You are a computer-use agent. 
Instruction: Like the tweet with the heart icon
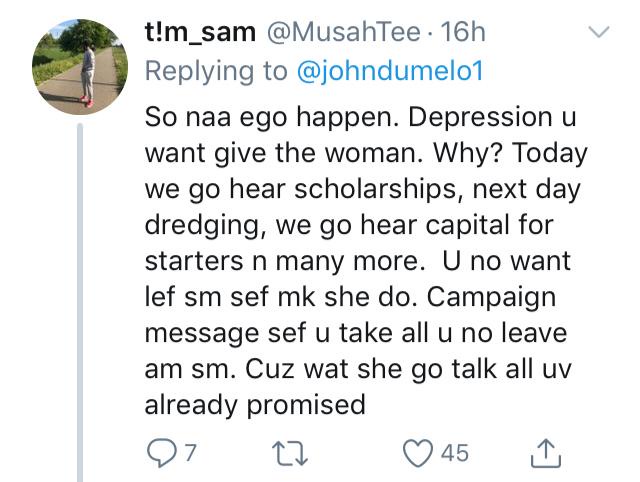[416, 452]
